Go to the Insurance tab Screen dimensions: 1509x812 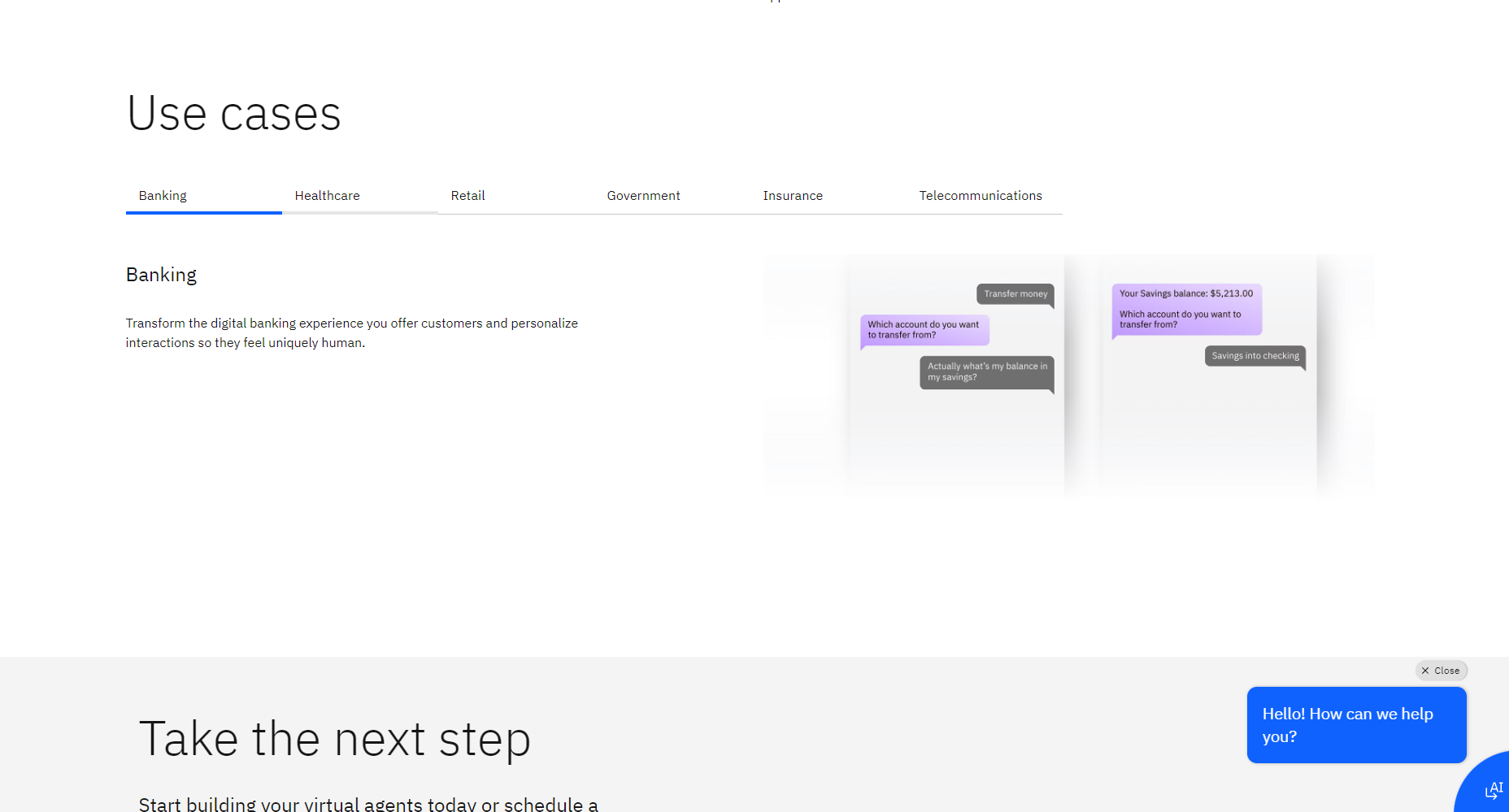pyautogui.click(x=793, y=196)
